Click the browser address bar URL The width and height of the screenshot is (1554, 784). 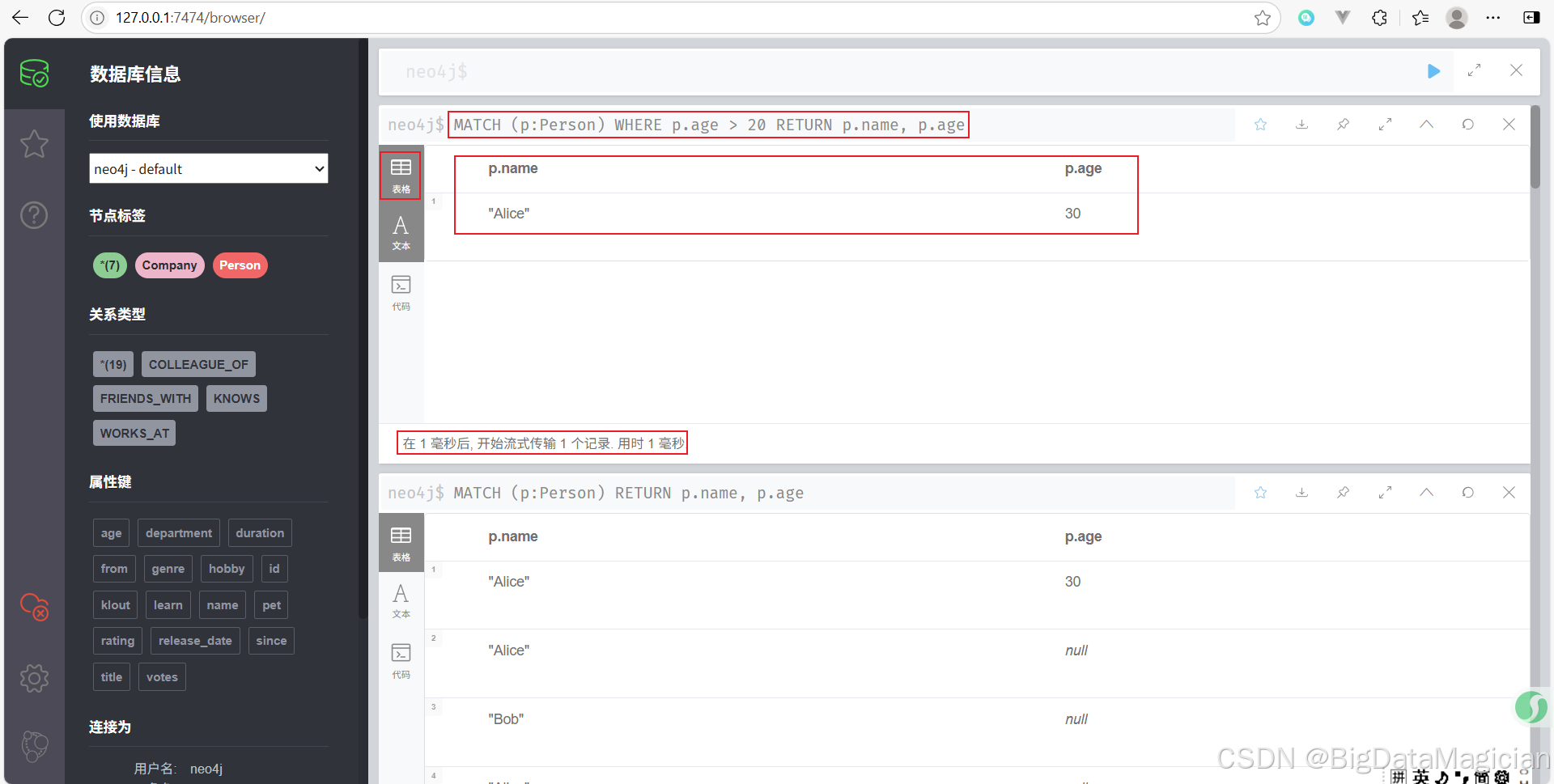coord(190,18)
